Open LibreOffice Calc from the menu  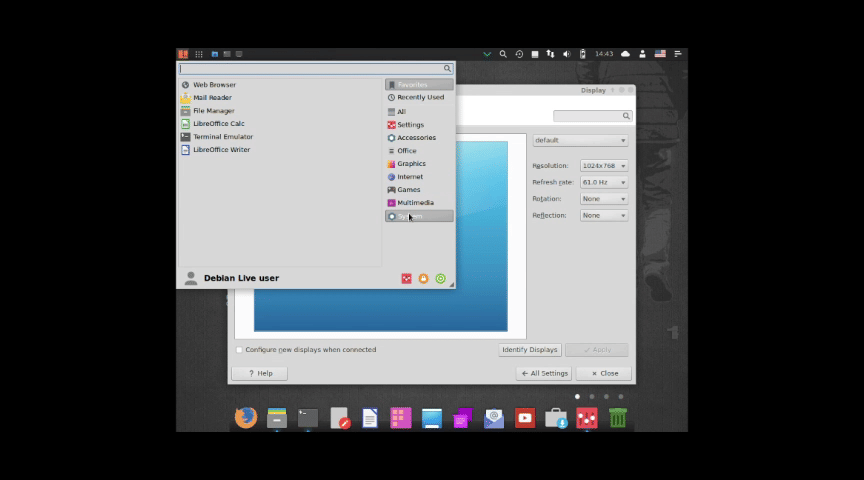tap(218, 124)
